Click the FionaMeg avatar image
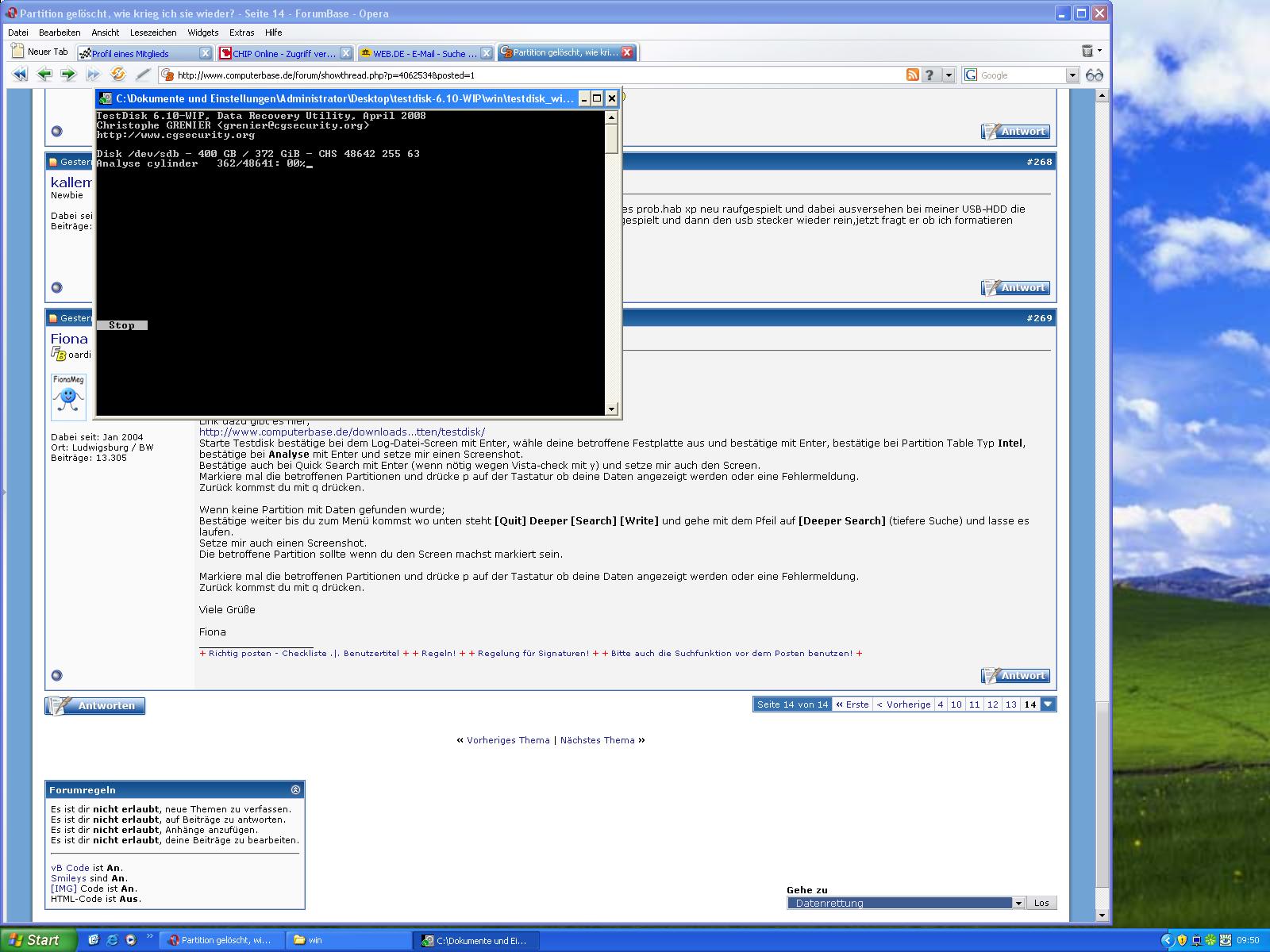Screen dimensions: 1270x952 tap(68, 397)
